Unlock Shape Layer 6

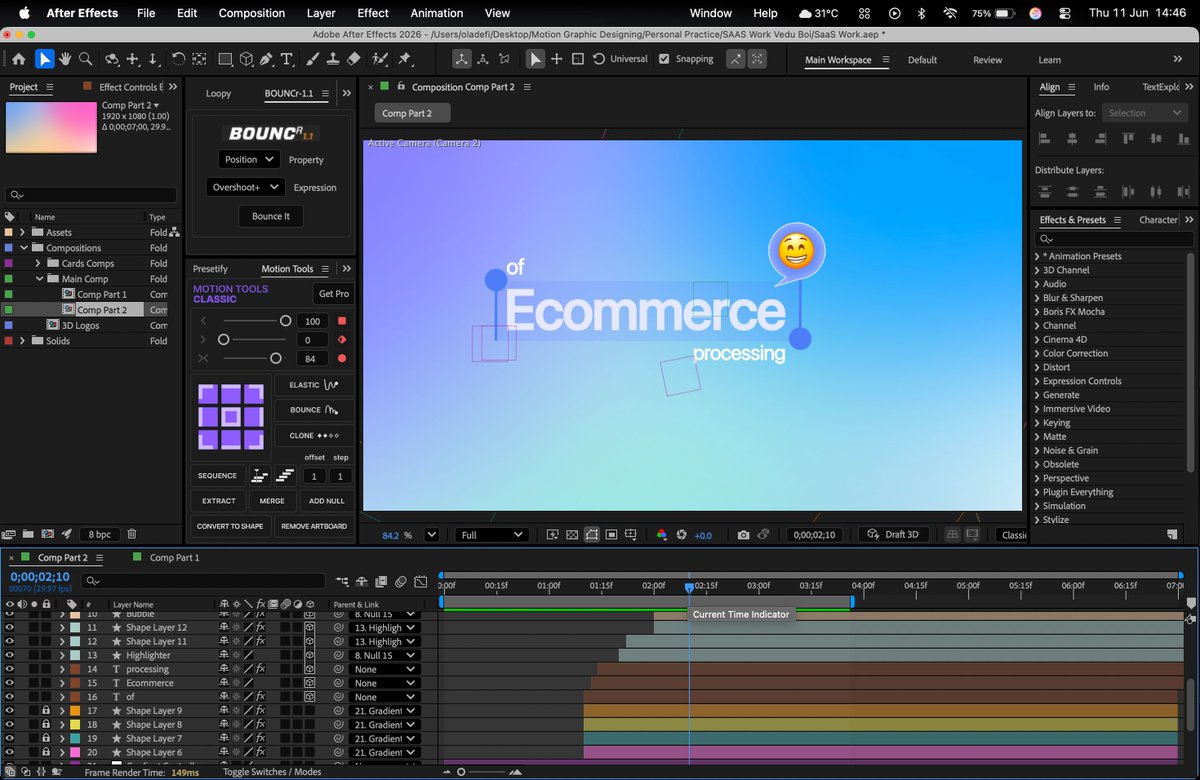(46, 753)
